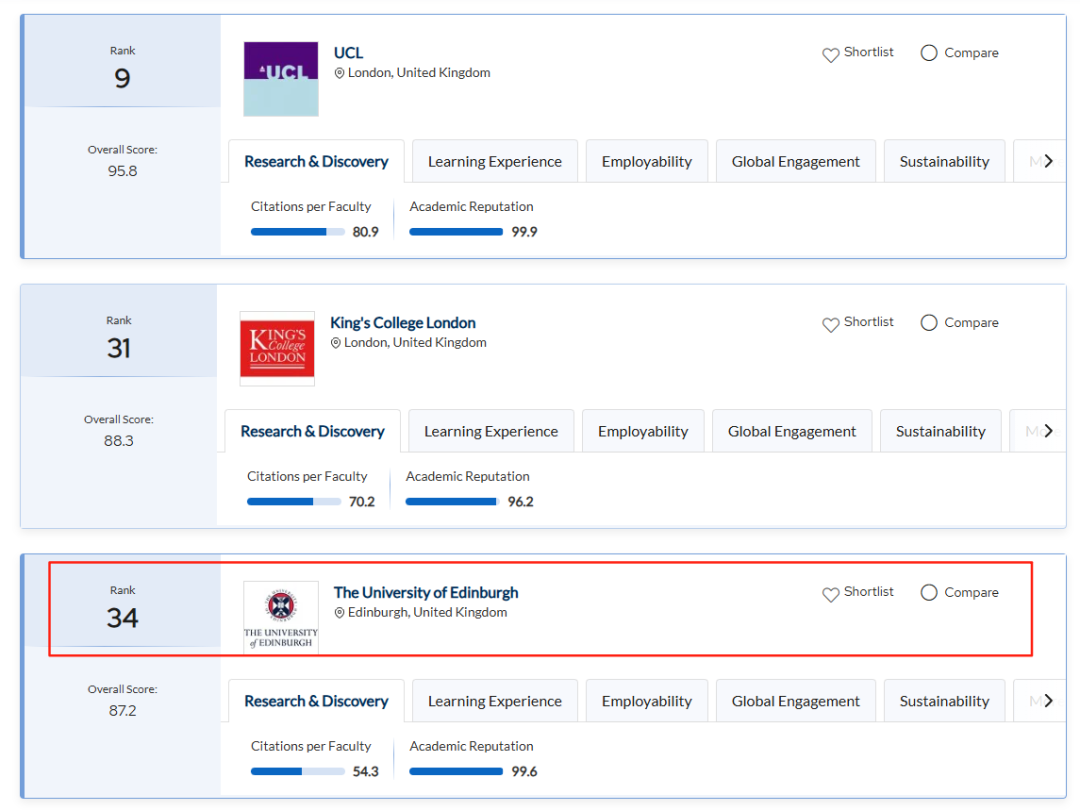Select Compare radio for University of Edinburgh
This screenshot has height=811, width=1080.
tap(929, 593)
